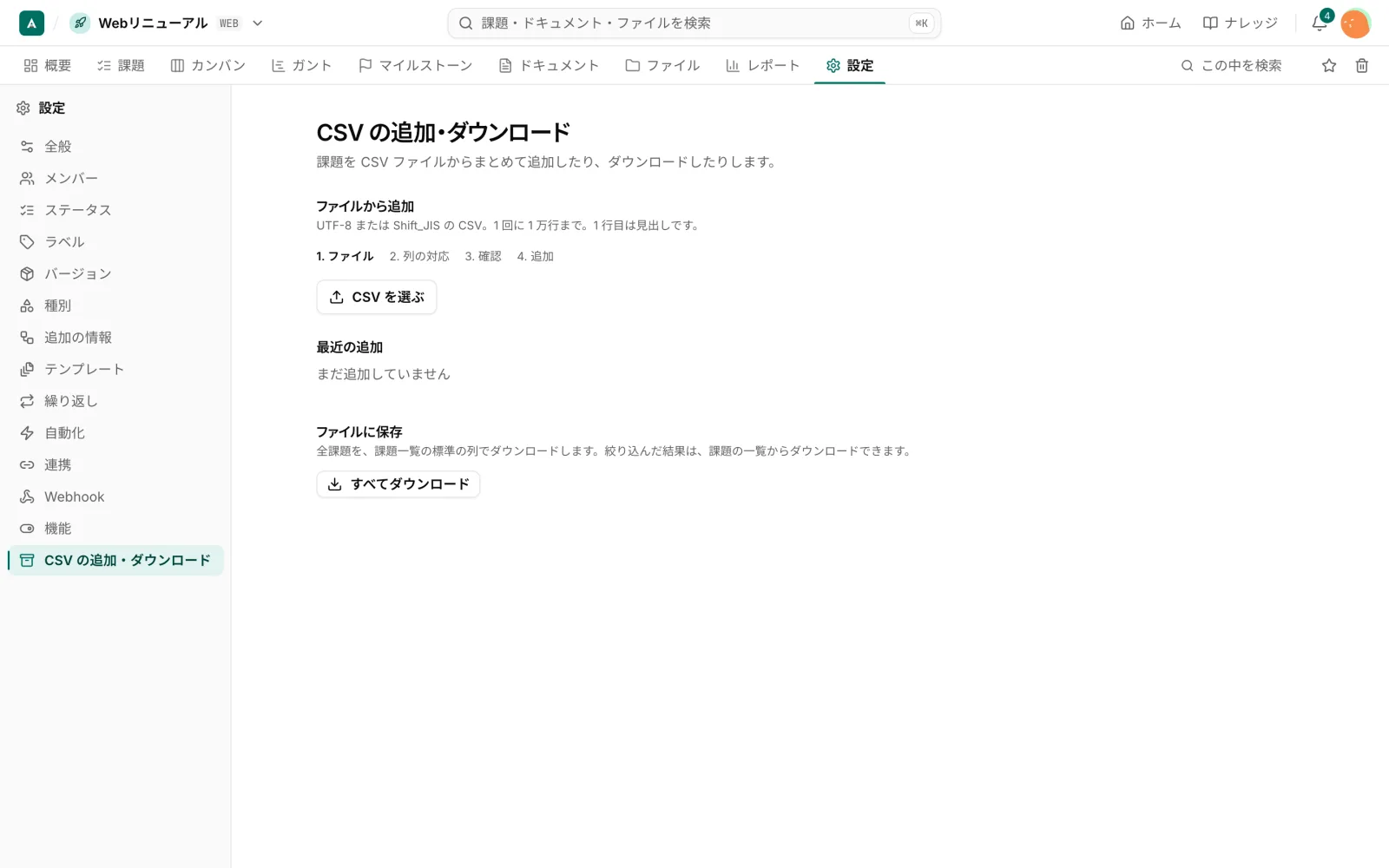Open 繰り返し settings
Screen dimensions: 1389x868
click(115, 401)
